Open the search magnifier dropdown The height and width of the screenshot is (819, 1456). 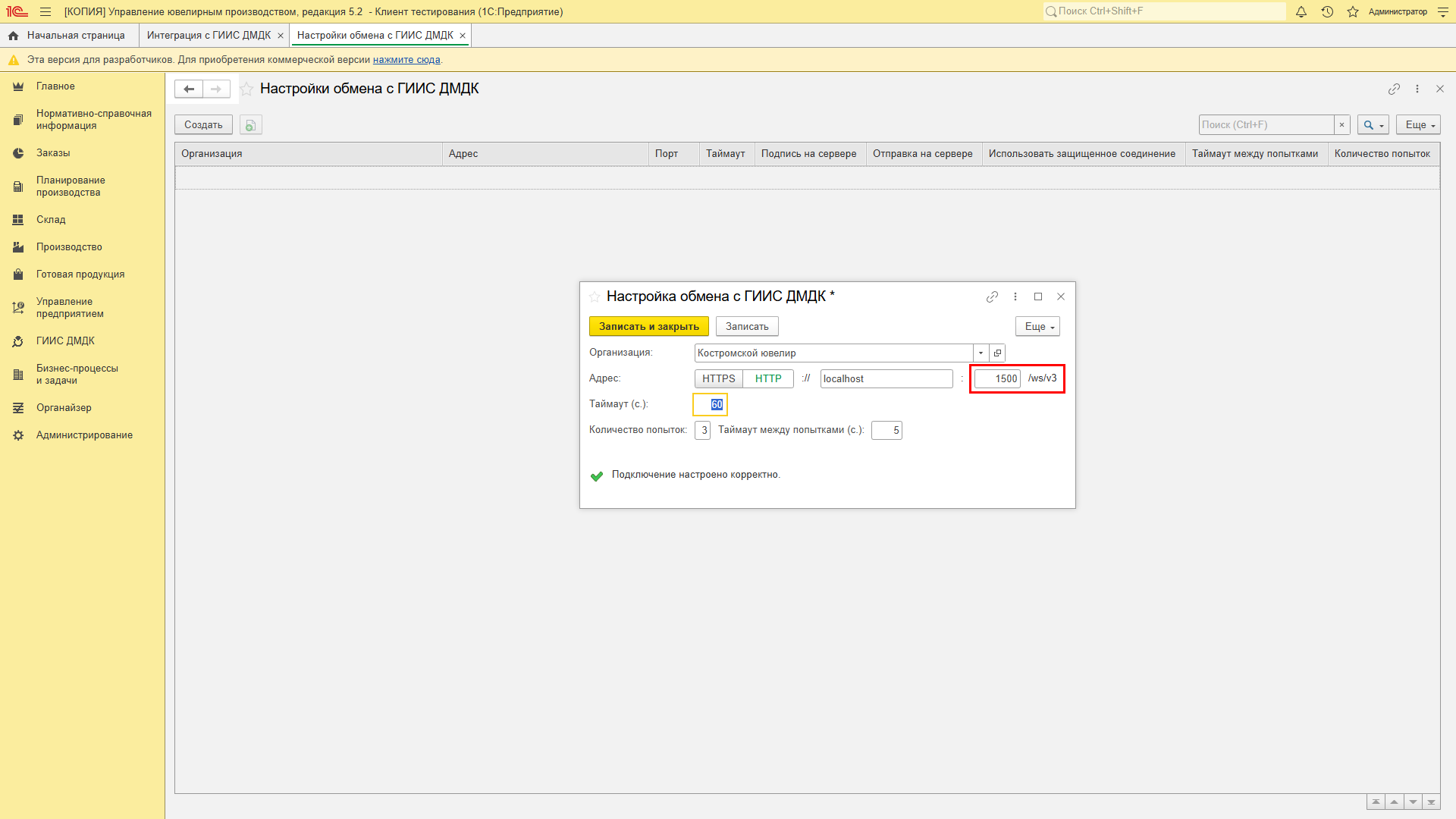click(1373, 125)
